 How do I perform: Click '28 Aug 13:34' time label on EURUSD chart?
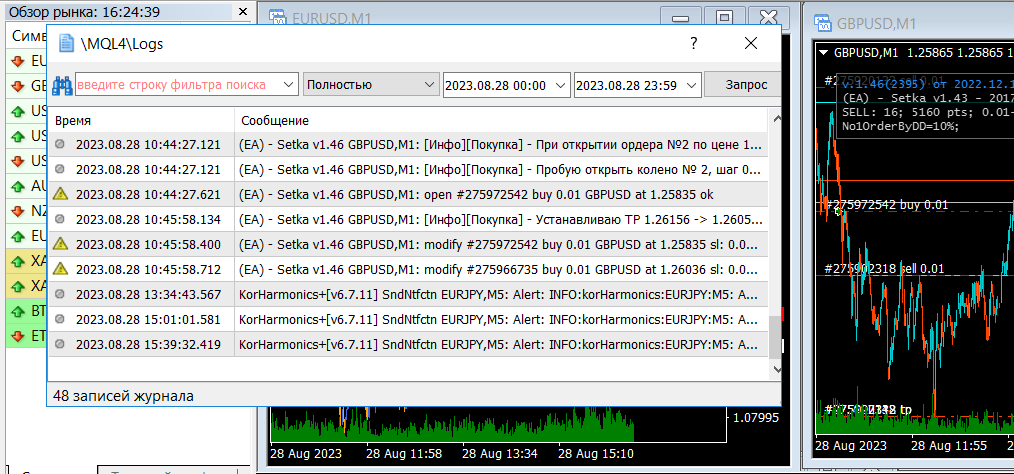(x=500, y=452)
